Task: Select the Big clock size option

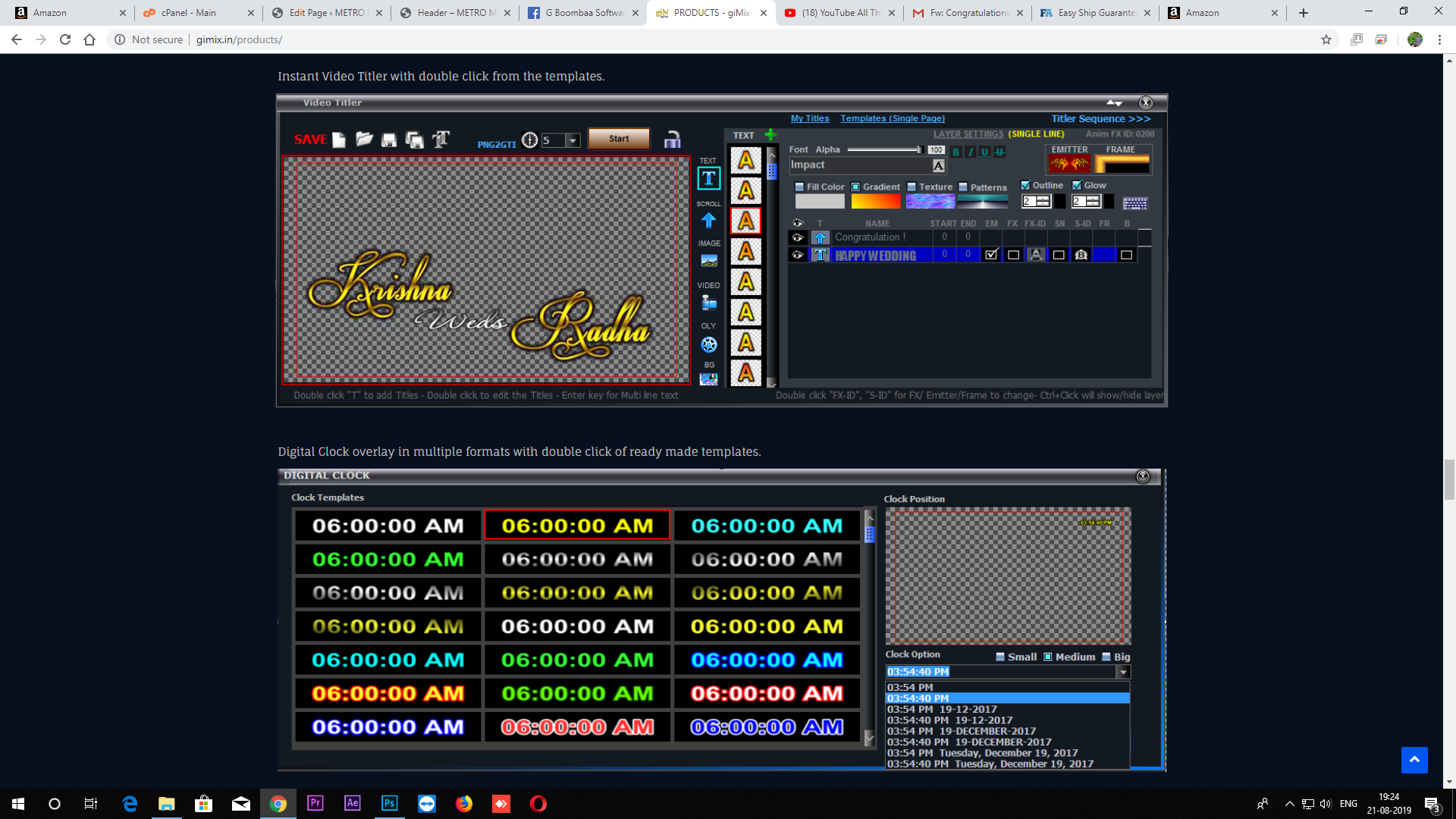Action: coord(1106,657)
